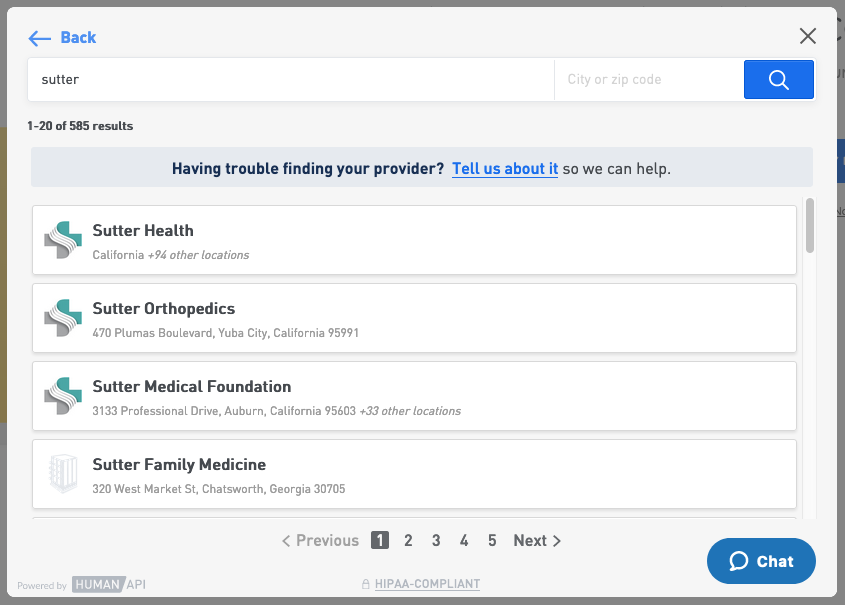Focus the provider search field containing sutter
The image size is (845, 605).
point(291,80)
